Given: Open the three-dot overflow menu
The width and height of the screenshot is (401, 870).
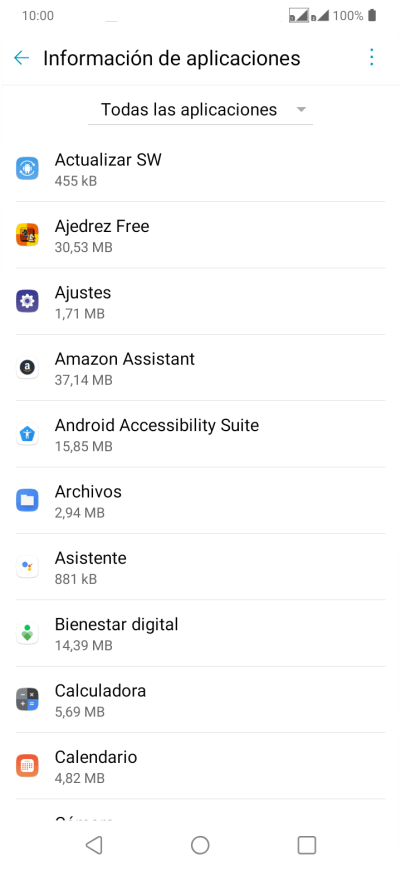Looking at the screenshot, I should tap(372, 58).
